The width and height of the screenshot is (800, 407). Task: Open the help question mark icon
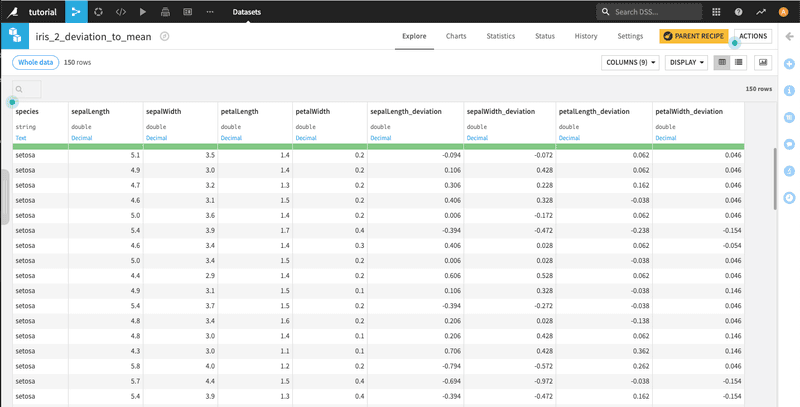pos(738,12)
